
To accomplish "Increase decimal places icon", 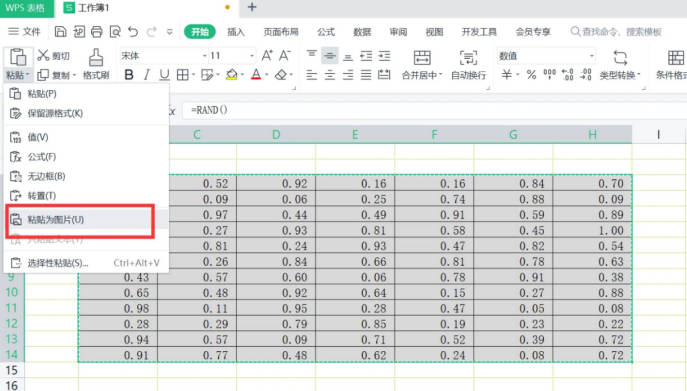I will point(568,75).
